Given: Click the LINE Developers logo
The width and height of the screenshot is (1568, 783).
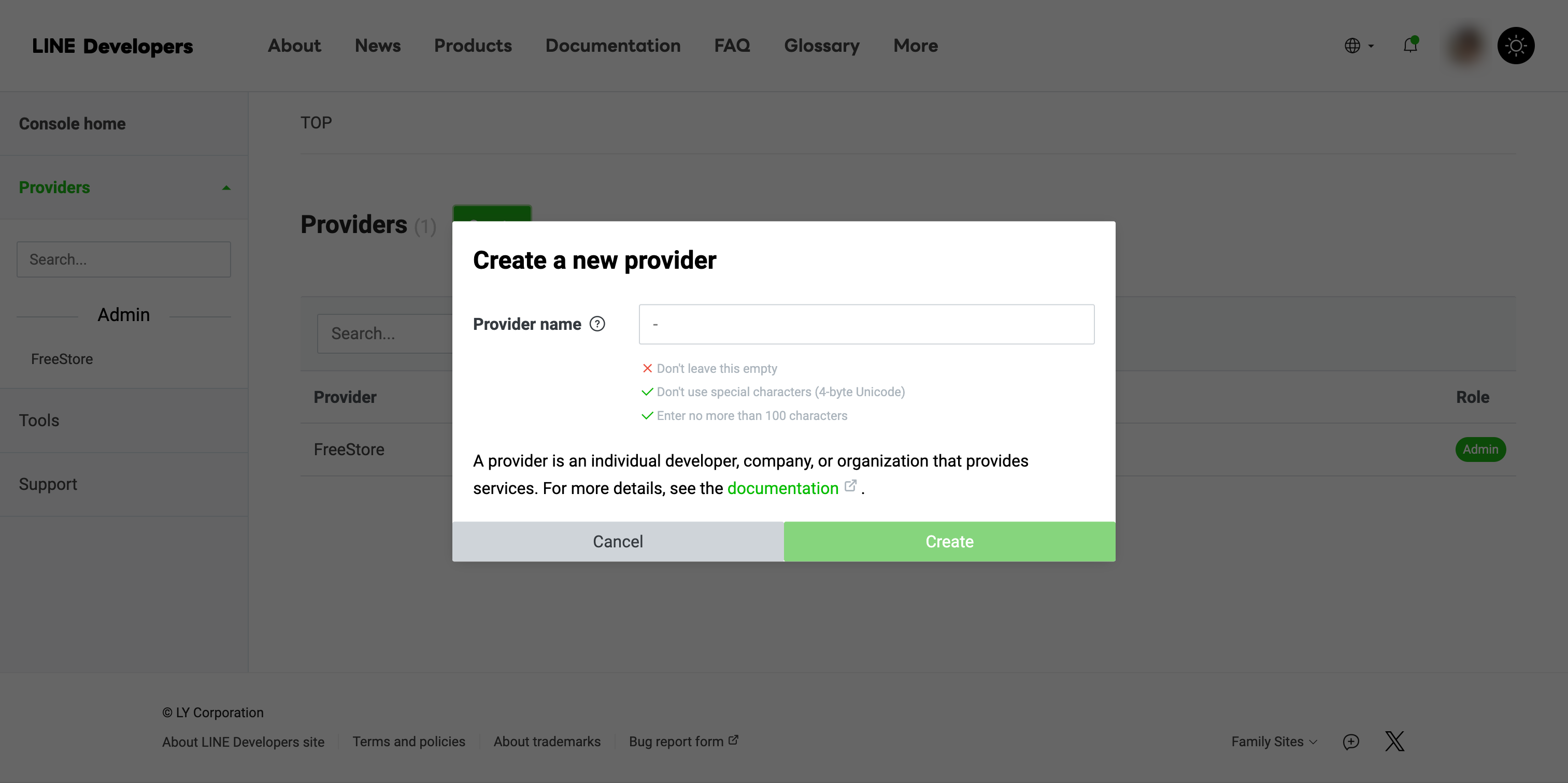Looking at the screenshot, I should pos(112,46).
